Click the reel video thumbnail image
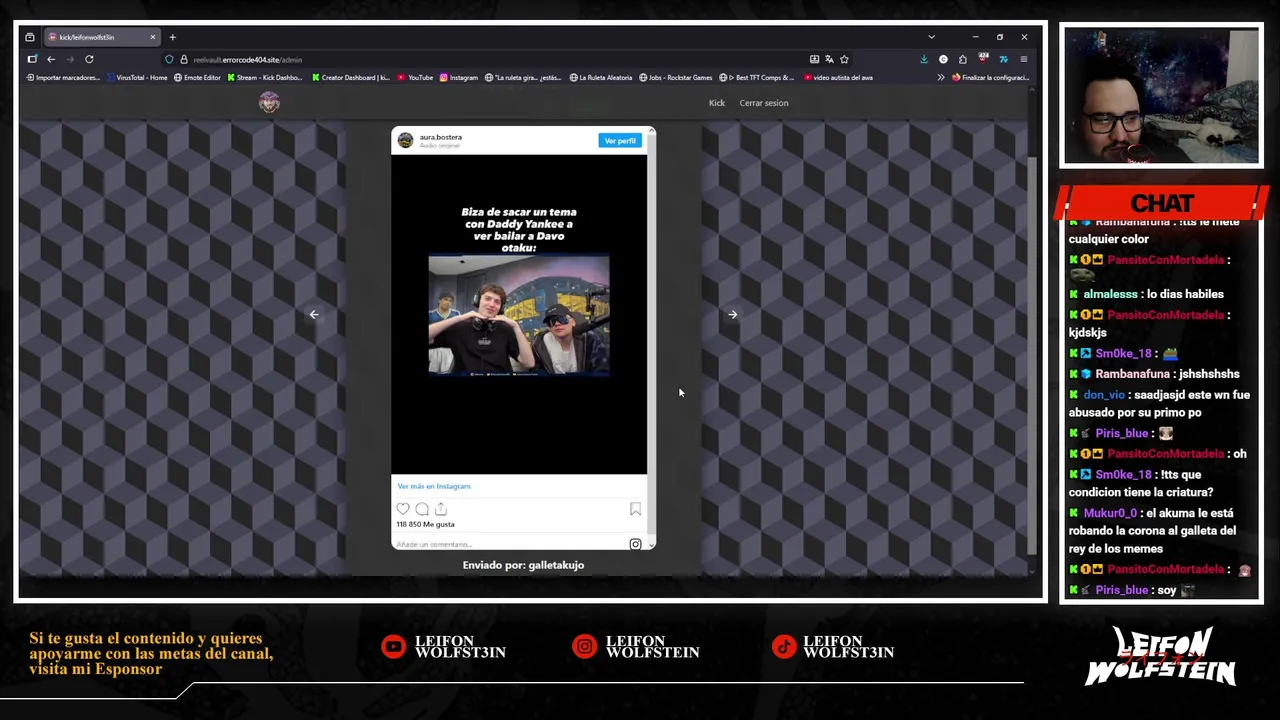 tap(519, 315)
